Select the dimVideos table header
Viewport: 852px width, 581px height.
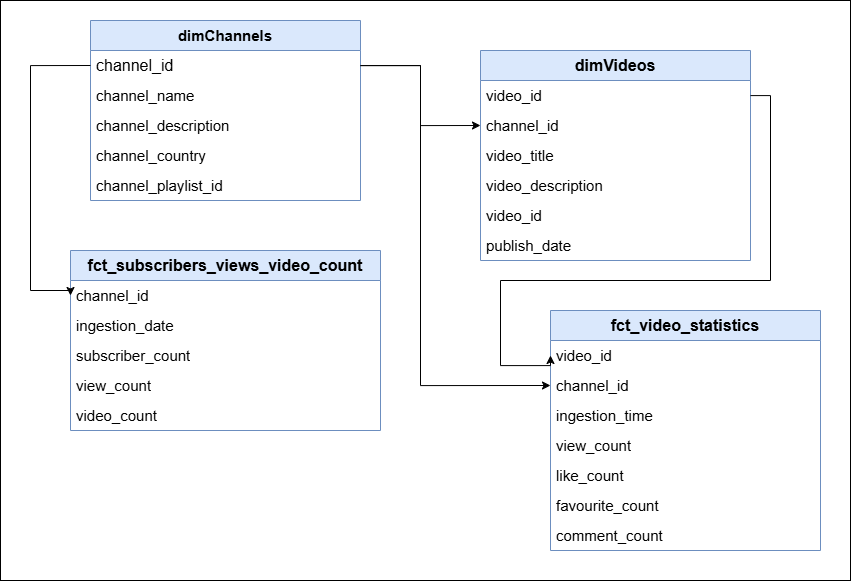pyautogui.click(x=615, y=66)
